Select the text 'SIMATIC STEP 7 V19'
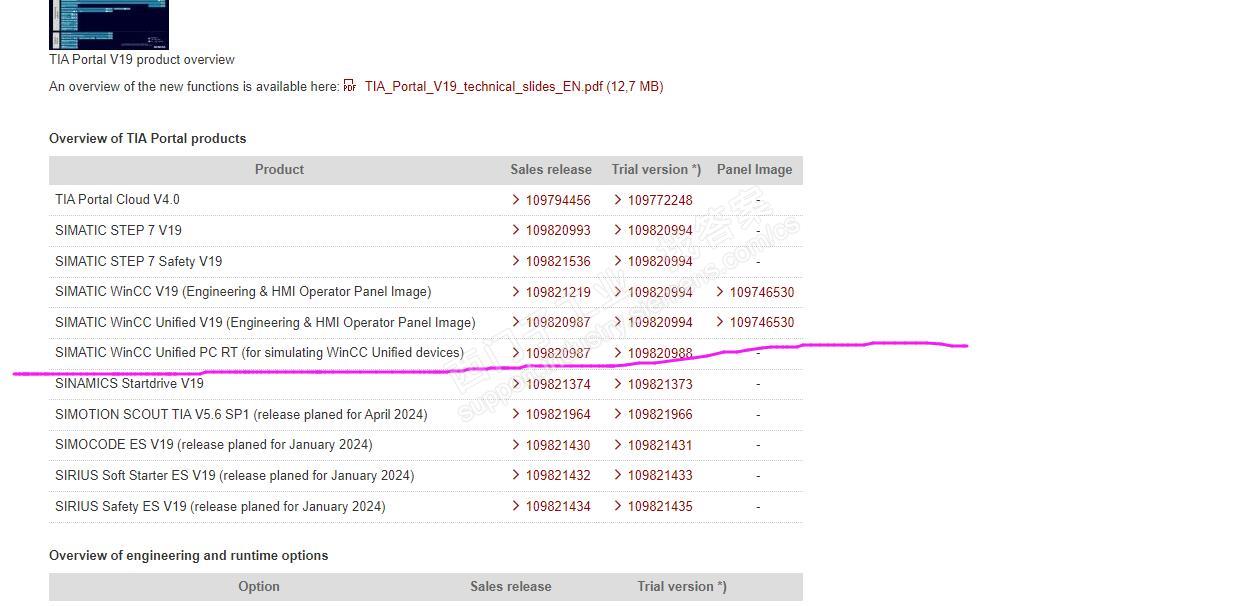The height and width of the screenshot is (606, 1237). [x=118, y=230]
